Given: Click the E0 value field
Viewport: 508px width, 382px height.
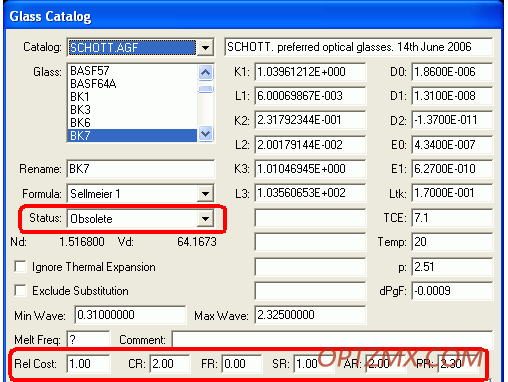Looking at the screenshot, I should pyautogui.click(x=452, y=145).
